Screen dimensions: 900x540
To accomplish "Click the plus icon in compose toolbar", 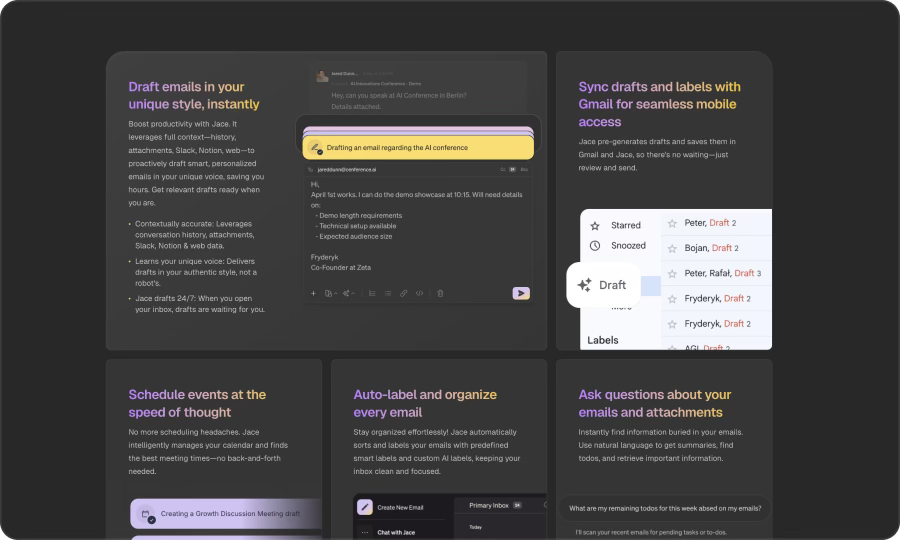I will coord(313,293).
